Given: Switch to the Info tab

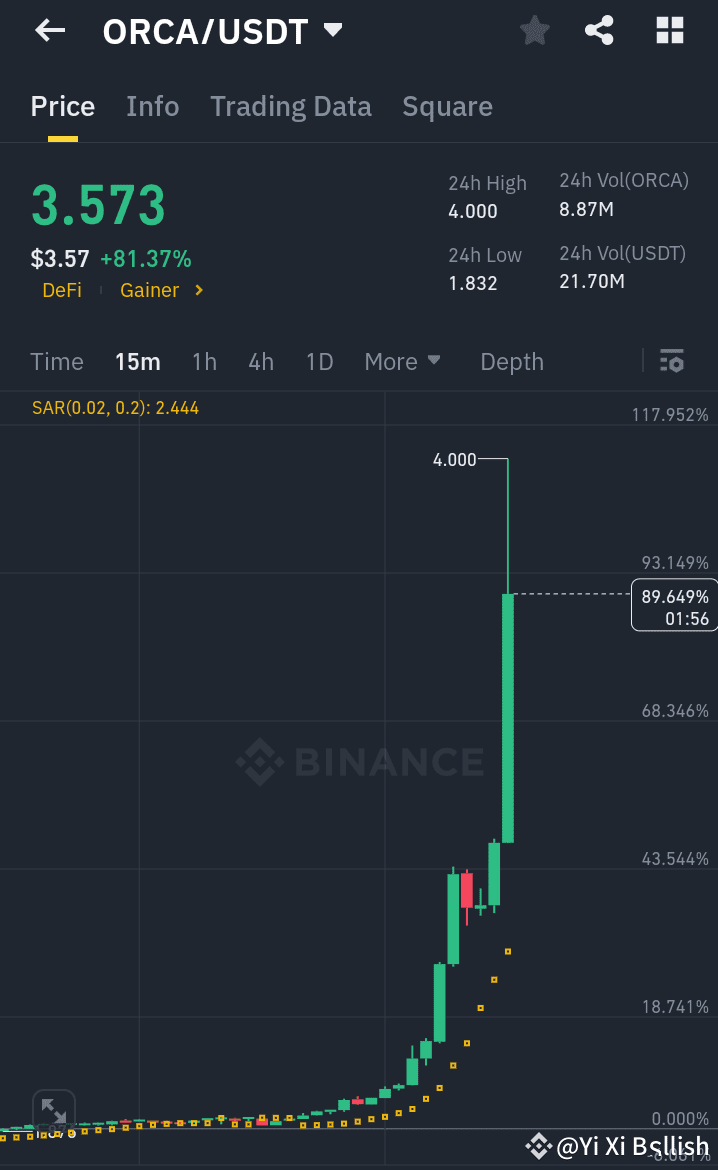Looking at the screenshot, I should pos(152,106).
